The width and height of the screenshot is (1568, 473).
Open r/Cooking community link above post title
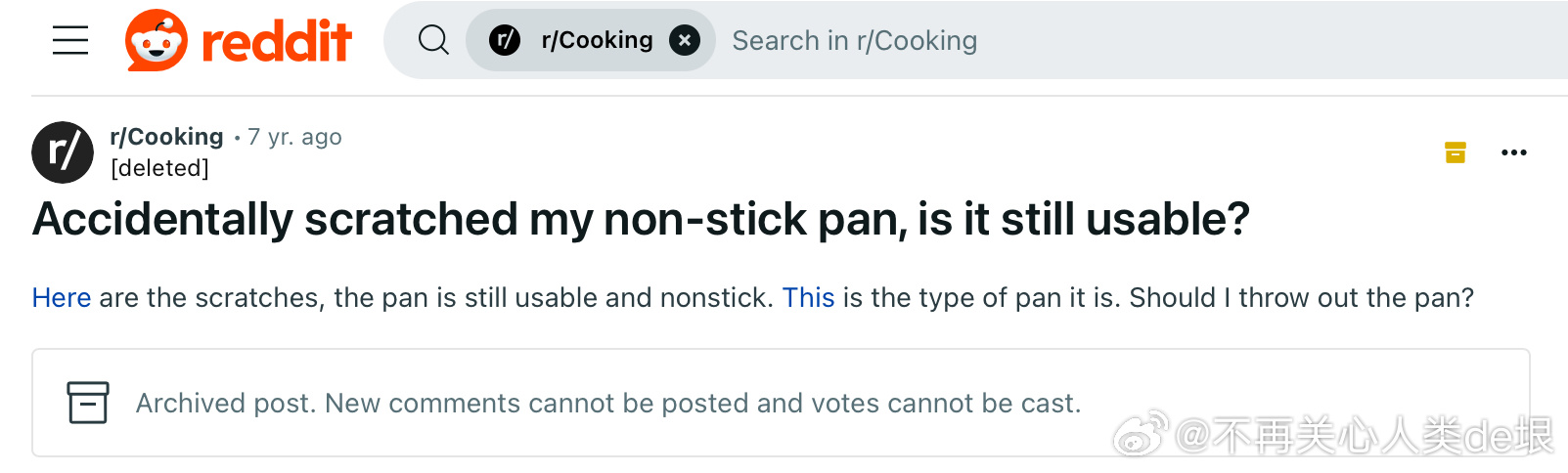pos(166,137)
